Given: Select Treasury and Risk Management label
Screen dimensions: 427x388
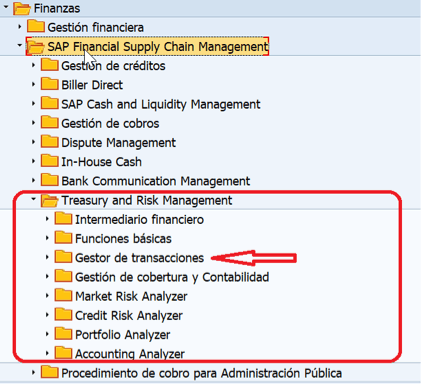Looking at the screenshot, I should pyautogui.click(x=147, y=200).
